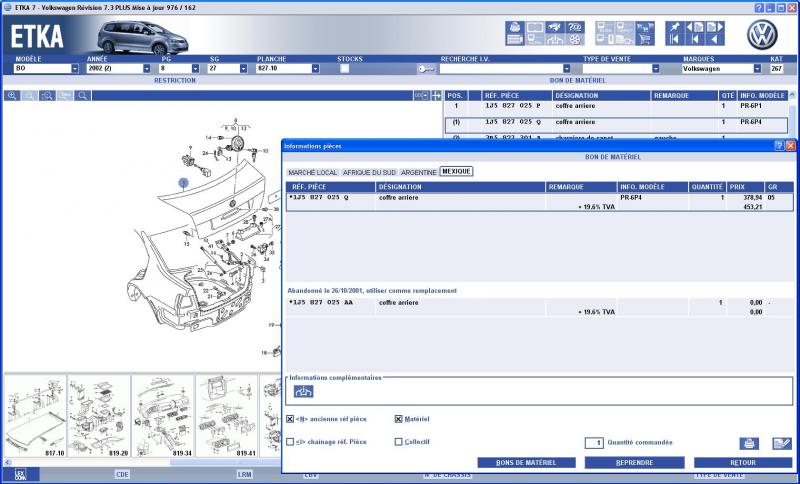The width and height of the screenshot is (800, 484).
Task: Expand the Modèle dropdown
Action: (x=75, y=68)
